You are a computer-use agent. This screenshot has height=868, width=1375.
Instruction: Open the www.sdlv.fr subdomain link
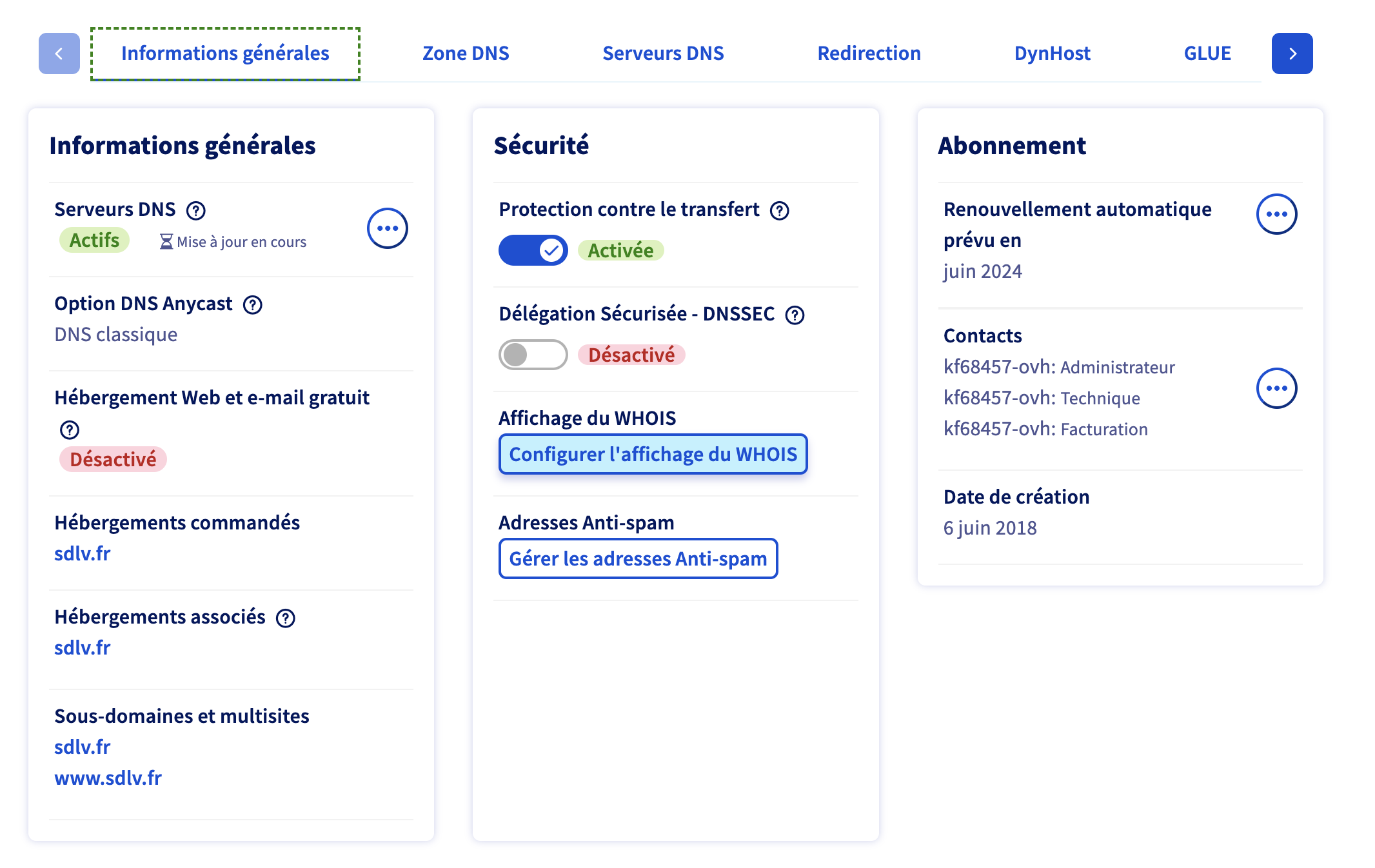coord(108,778)
